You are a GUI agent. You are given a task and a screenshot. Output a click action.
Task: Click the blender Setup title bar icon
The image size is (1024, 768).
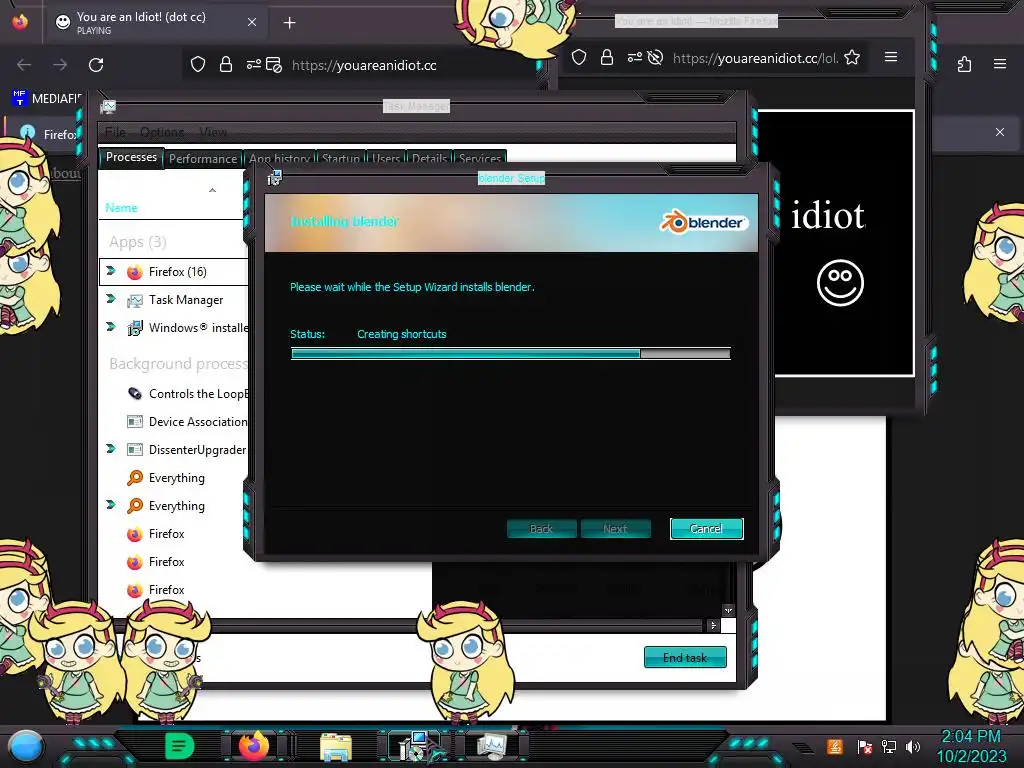[274, 178]
